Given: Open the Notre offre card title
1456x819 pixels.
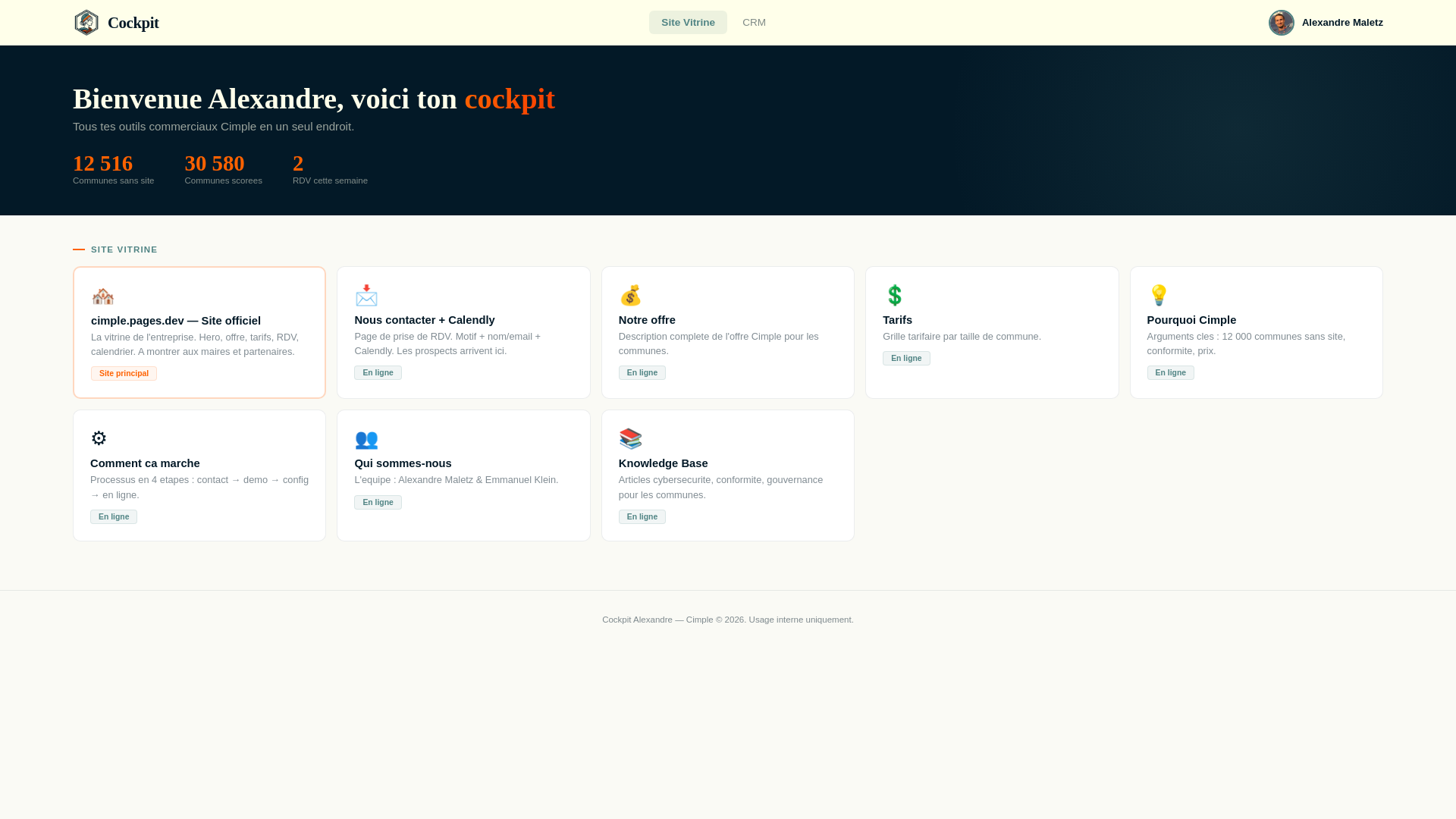Looking at the screenshot, I should 647,320.
